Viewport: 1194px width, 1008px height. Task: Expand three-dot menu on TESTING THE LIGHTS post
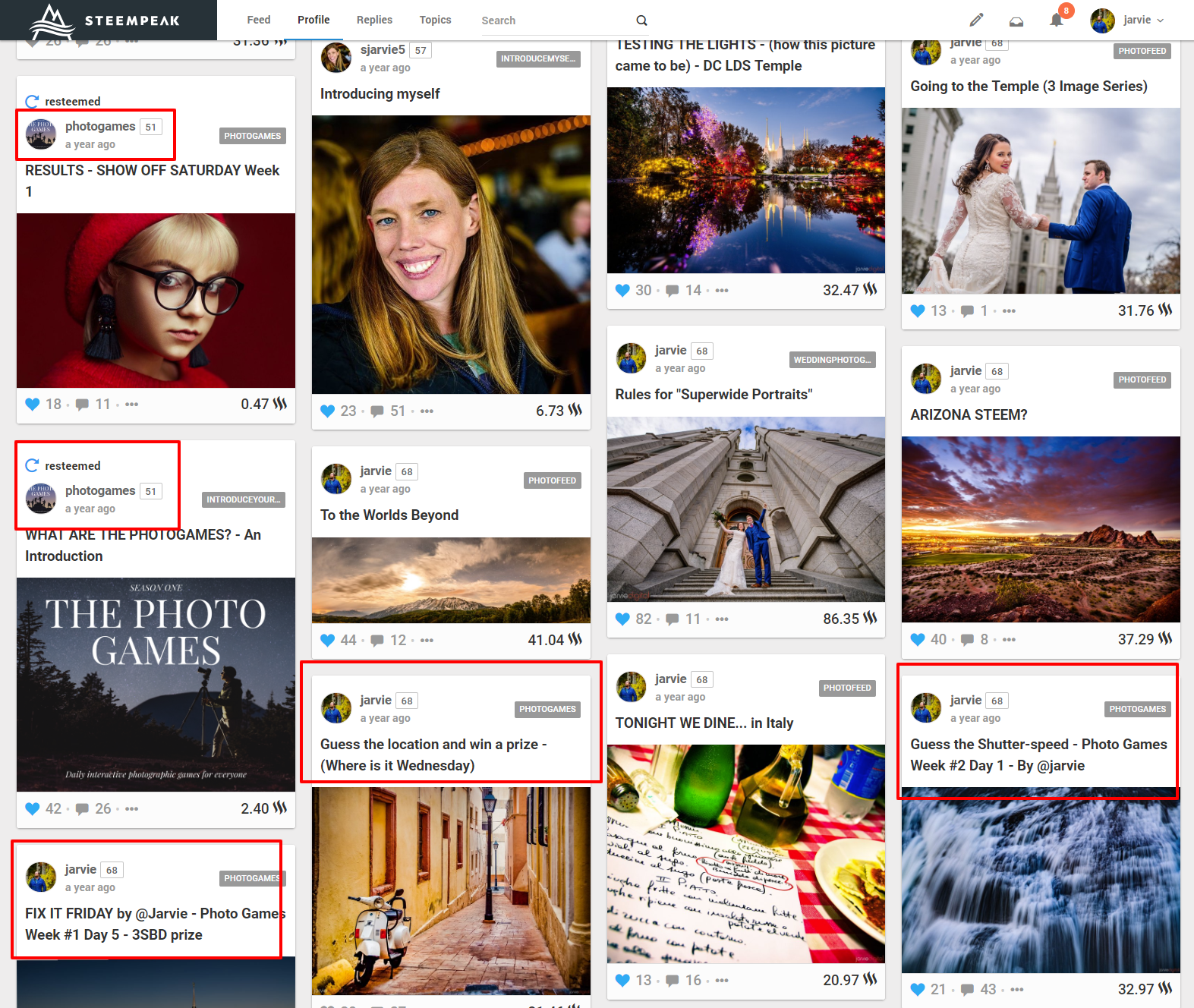pyautogui.click(x=722, y=291)
